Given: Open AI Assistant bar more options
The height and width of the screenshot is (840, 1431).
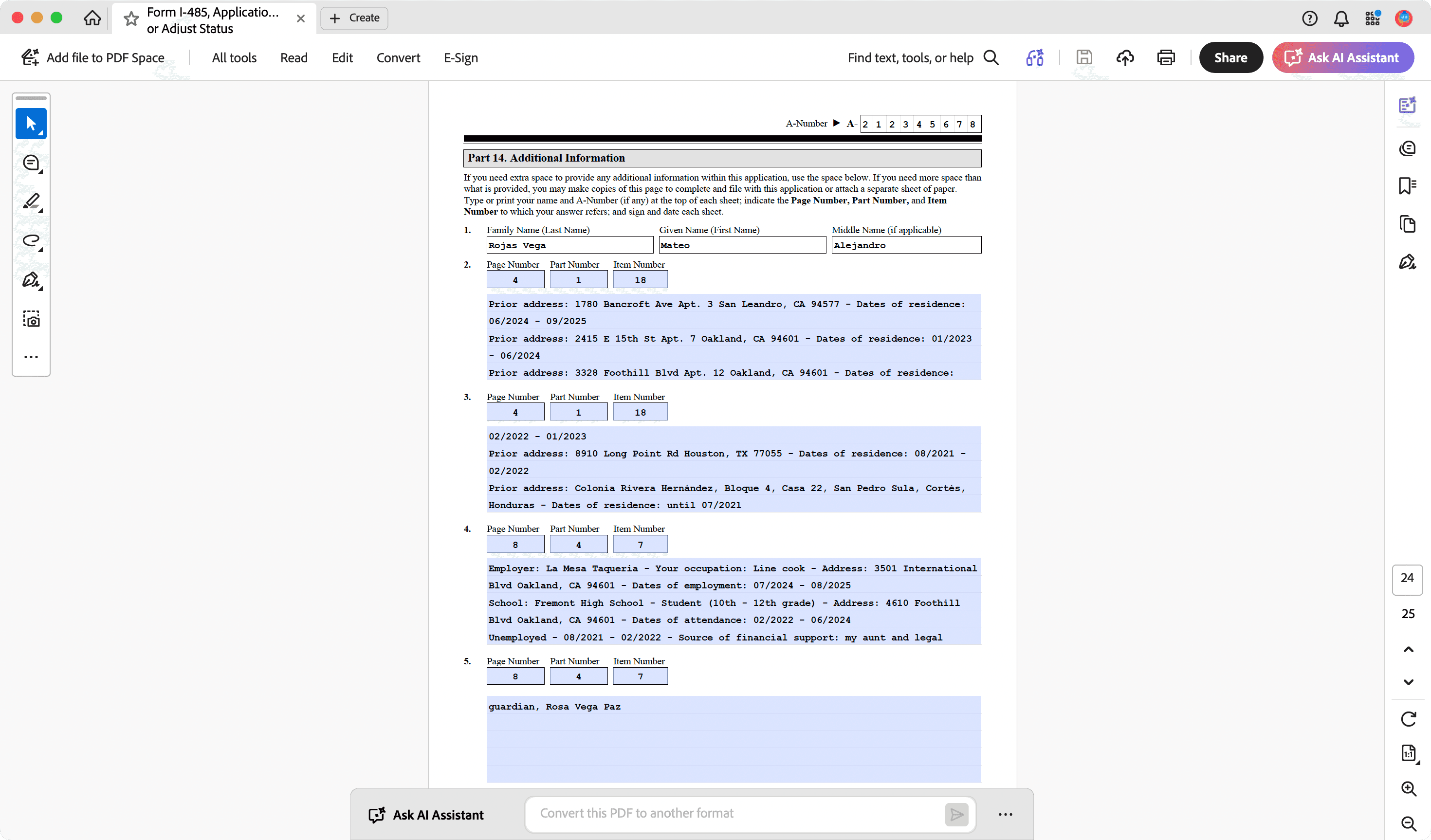Looking at the screenshot, I should click(1005, 814).
